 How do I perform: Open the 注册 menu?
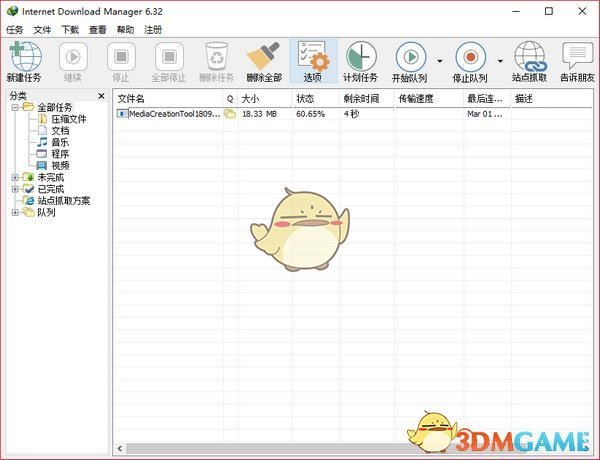[153, 30]
